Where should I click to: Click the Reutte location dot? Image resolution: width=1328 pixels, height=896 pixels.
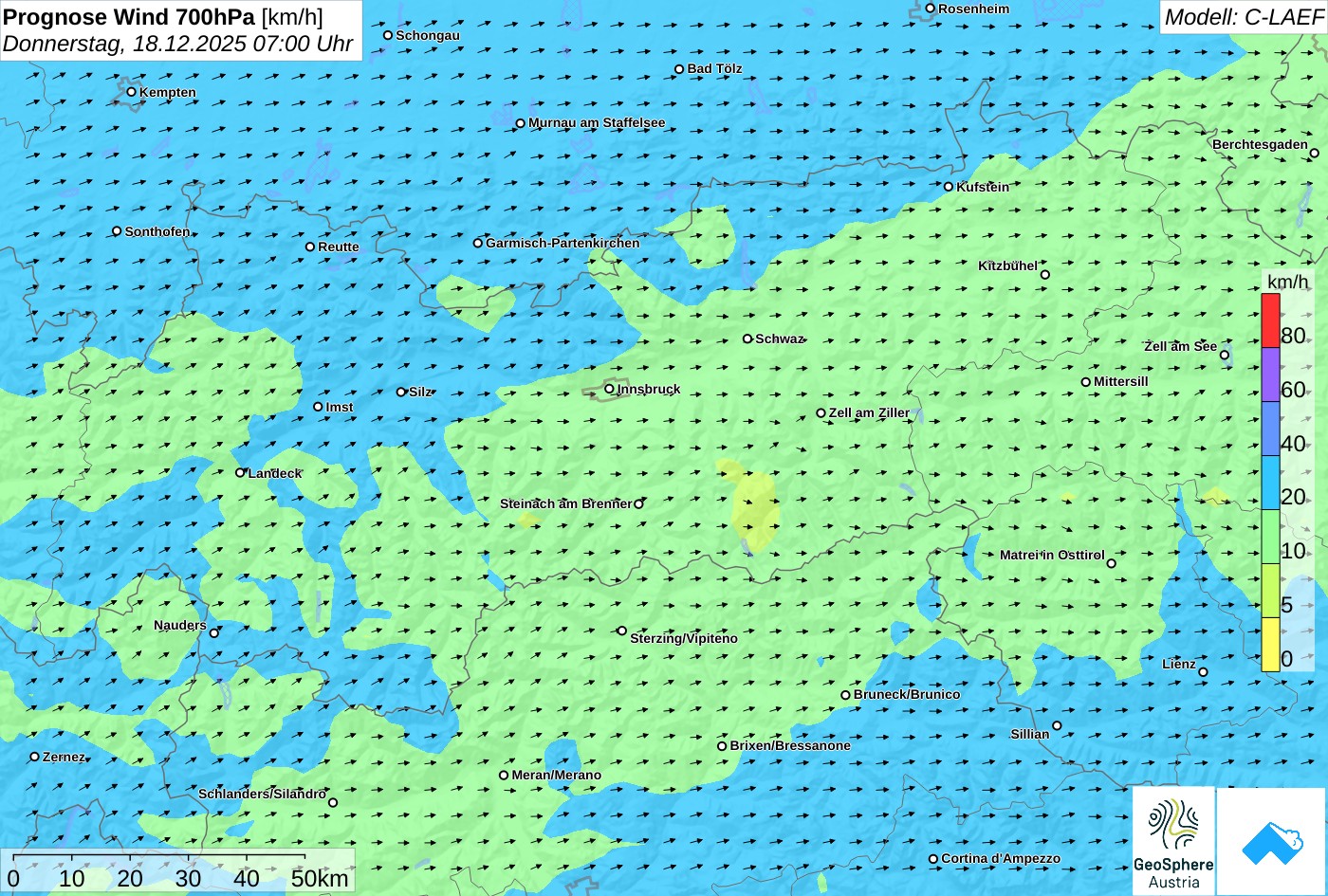coord(310,247)
